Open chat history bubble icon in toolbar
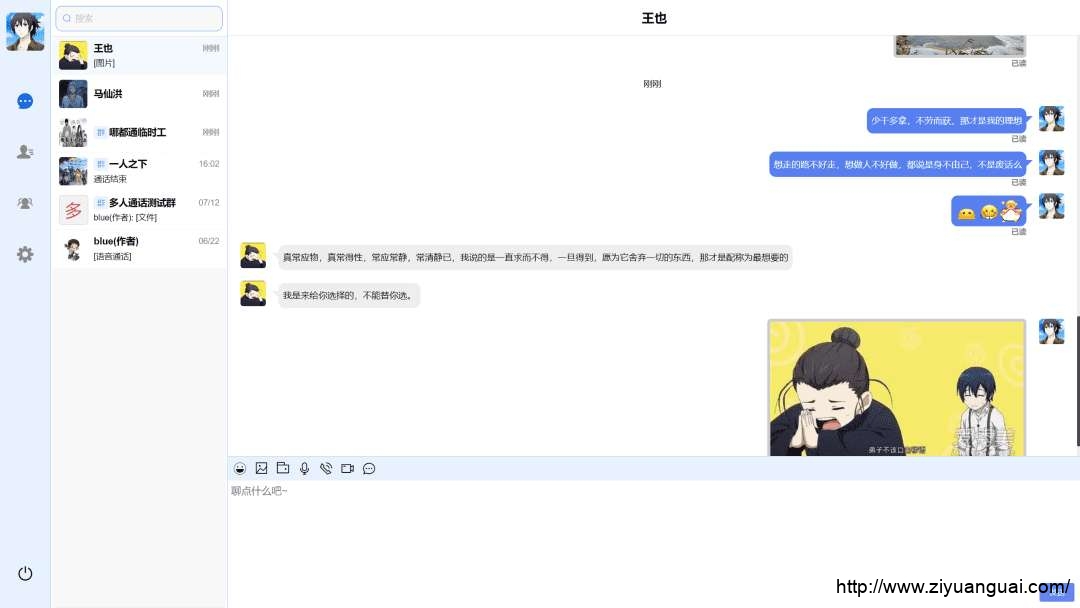The width and height of the screenshot is (1080, 608). 369,468
